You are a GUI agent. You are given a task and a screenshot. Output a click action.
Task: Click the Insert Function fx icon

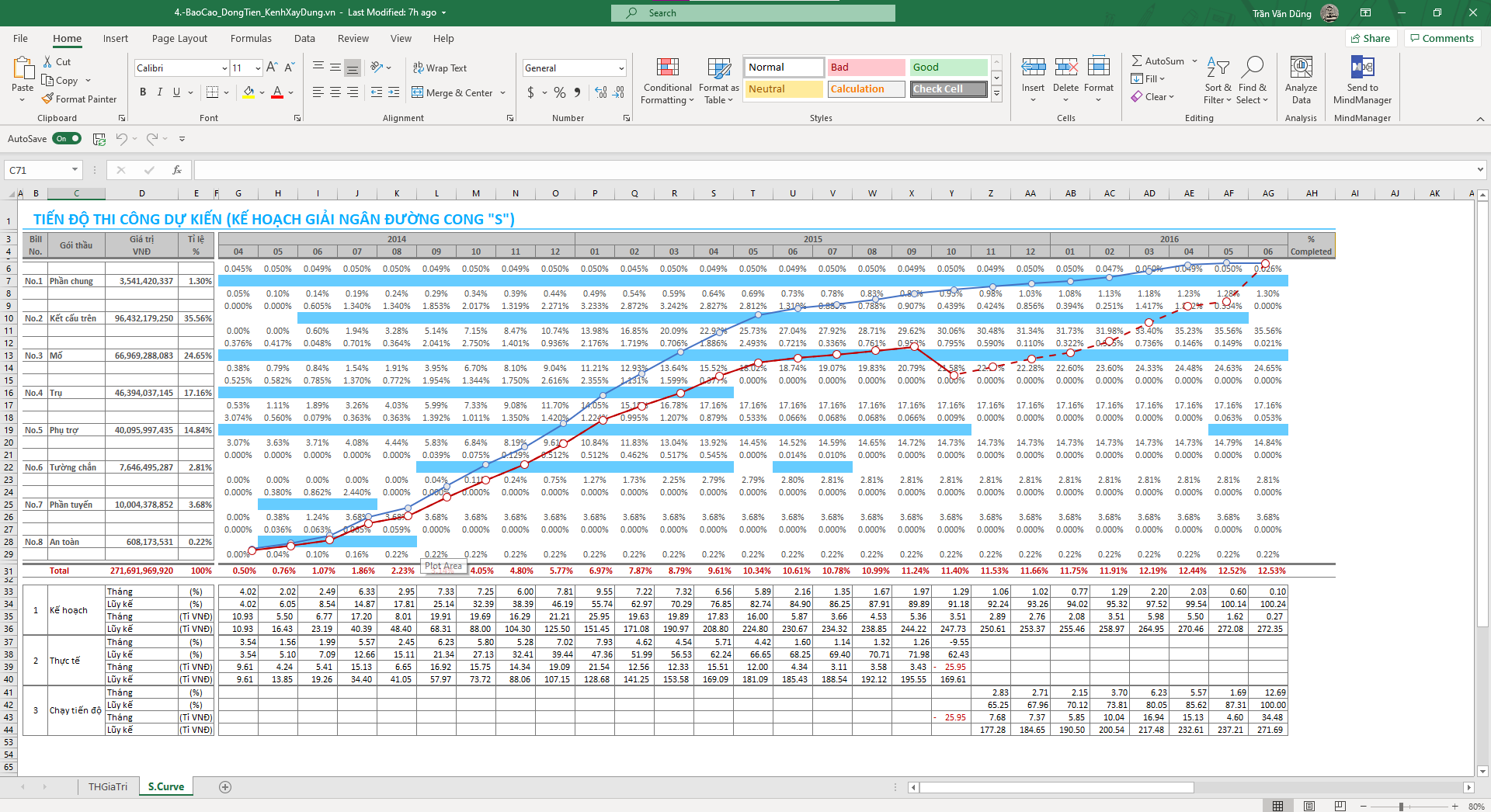pyautogui.click(x=177, y=170)
